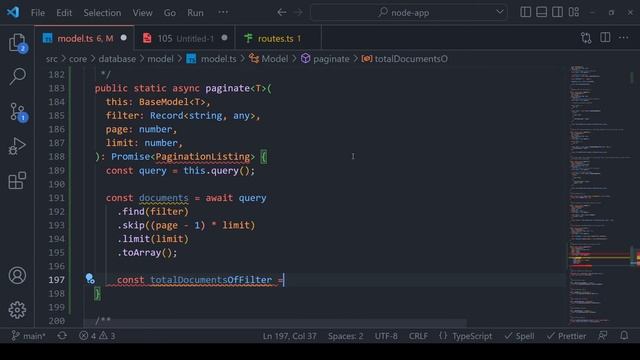The height and width of the screenshot is (360, 640).
Task: Open the editor More Actions ellipsis
Action: pos(624,38)
